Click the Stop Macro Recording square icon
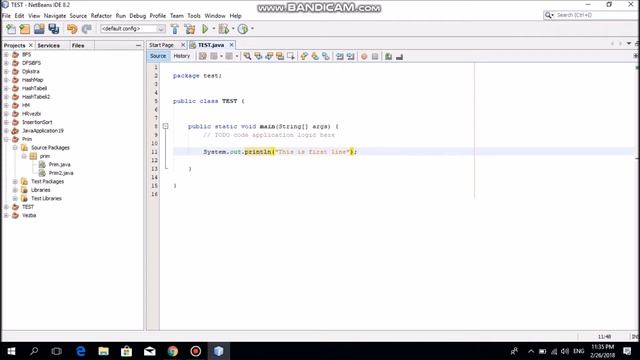 [x=375, y=56]
